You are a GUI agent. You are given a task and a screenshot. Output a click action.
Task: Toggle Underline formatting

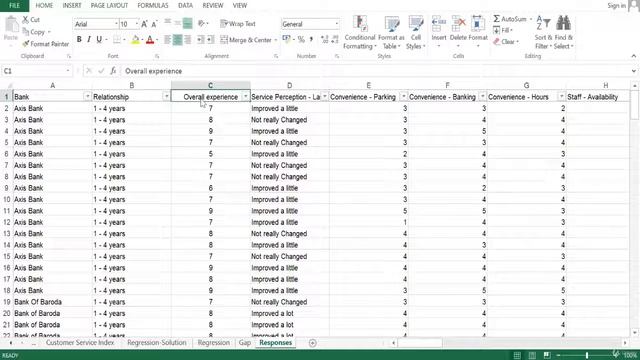click(x=99, y=40)
